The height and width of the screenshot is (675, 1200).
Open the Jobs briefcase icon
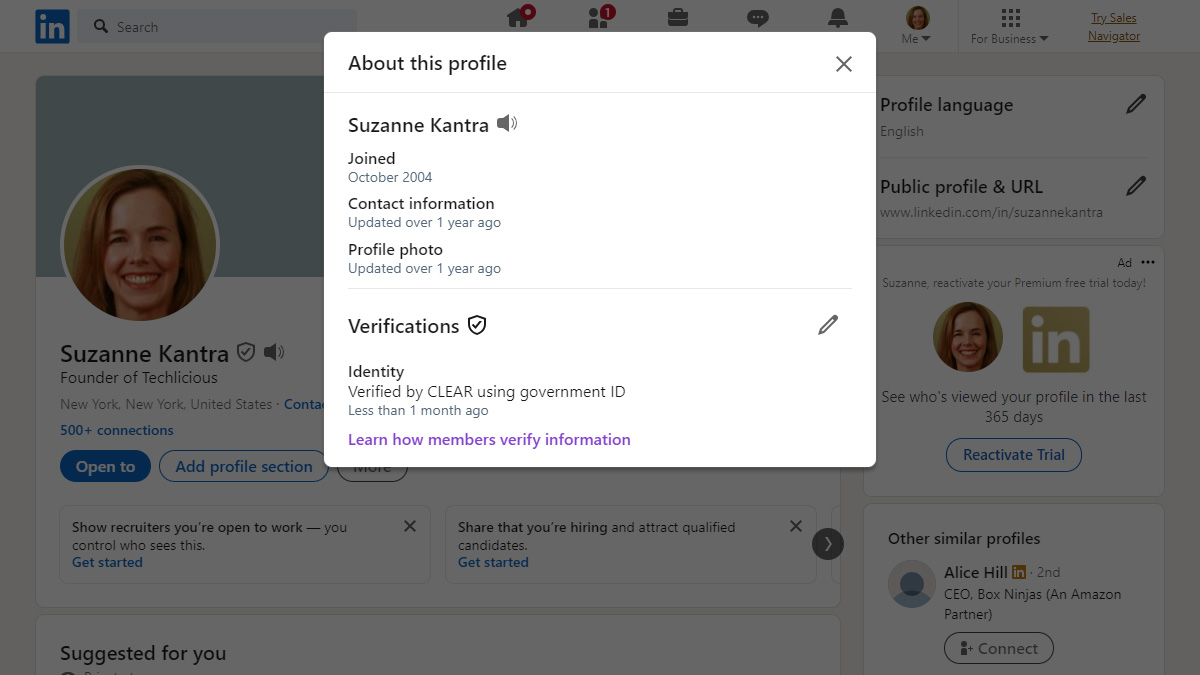tap(678, 17)
